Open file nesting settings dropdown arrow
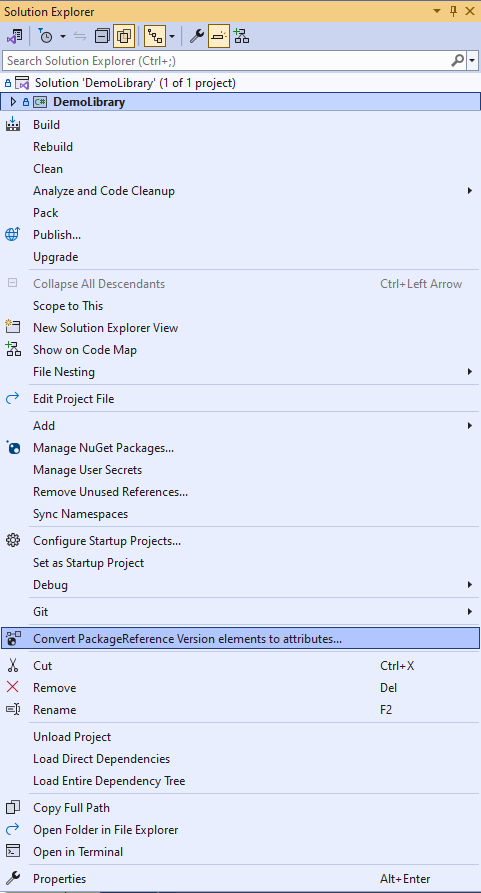The width and height of the screenshot is (481, 893). (x=172, y=36)
